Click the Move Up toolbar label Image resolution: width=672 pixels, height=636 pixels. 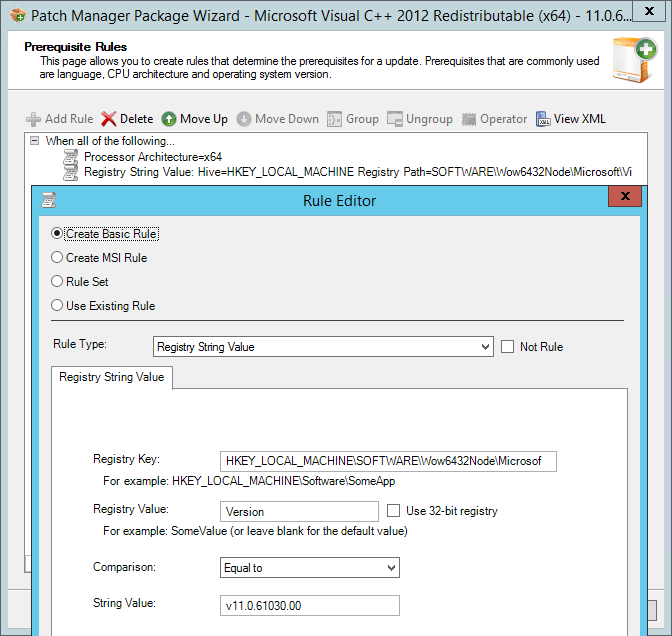coord(204,119)
